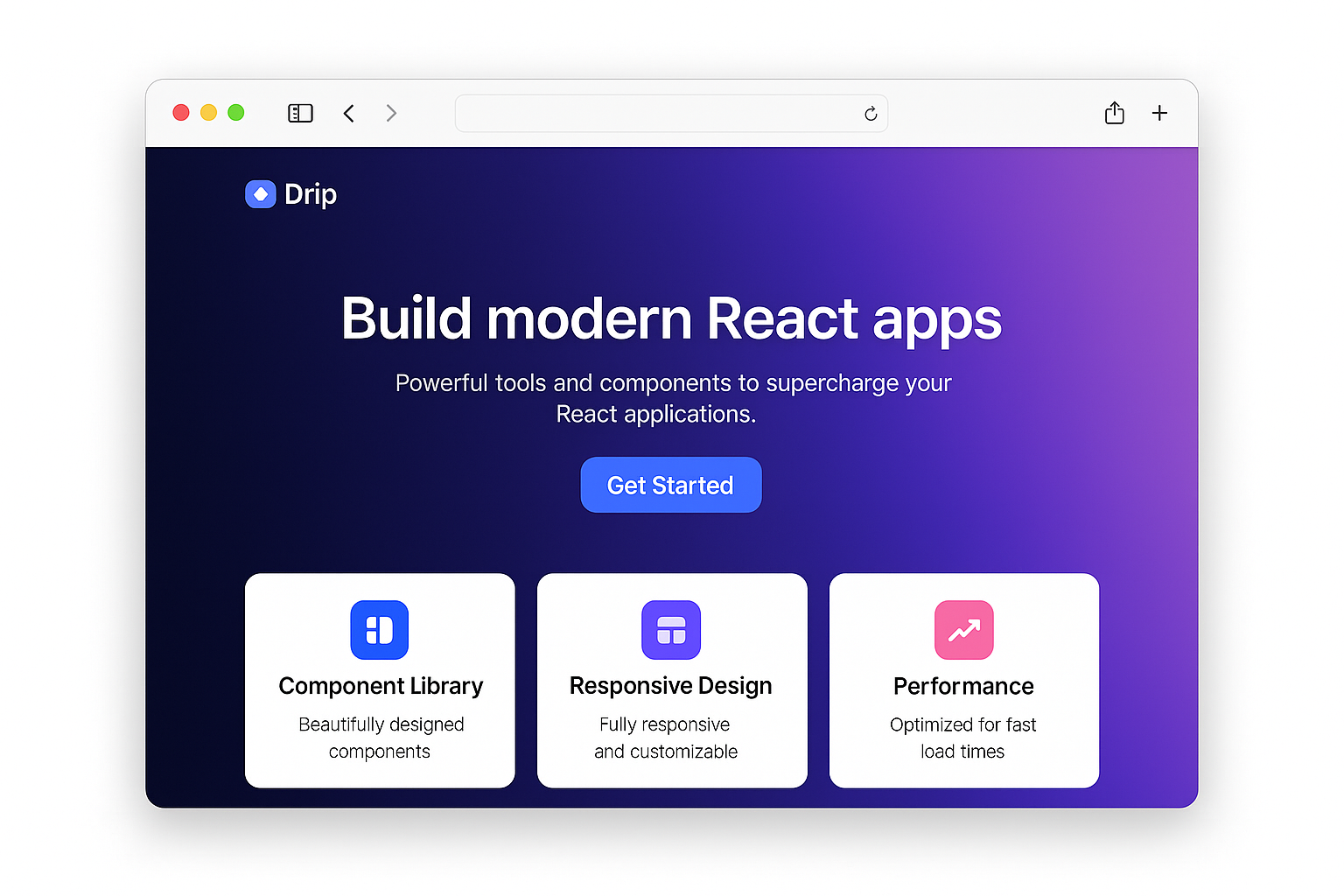The height and width of the screenshot is (896, 1344).
Task: Open a new tab with the plus icon
Action: coord(1159,113)
